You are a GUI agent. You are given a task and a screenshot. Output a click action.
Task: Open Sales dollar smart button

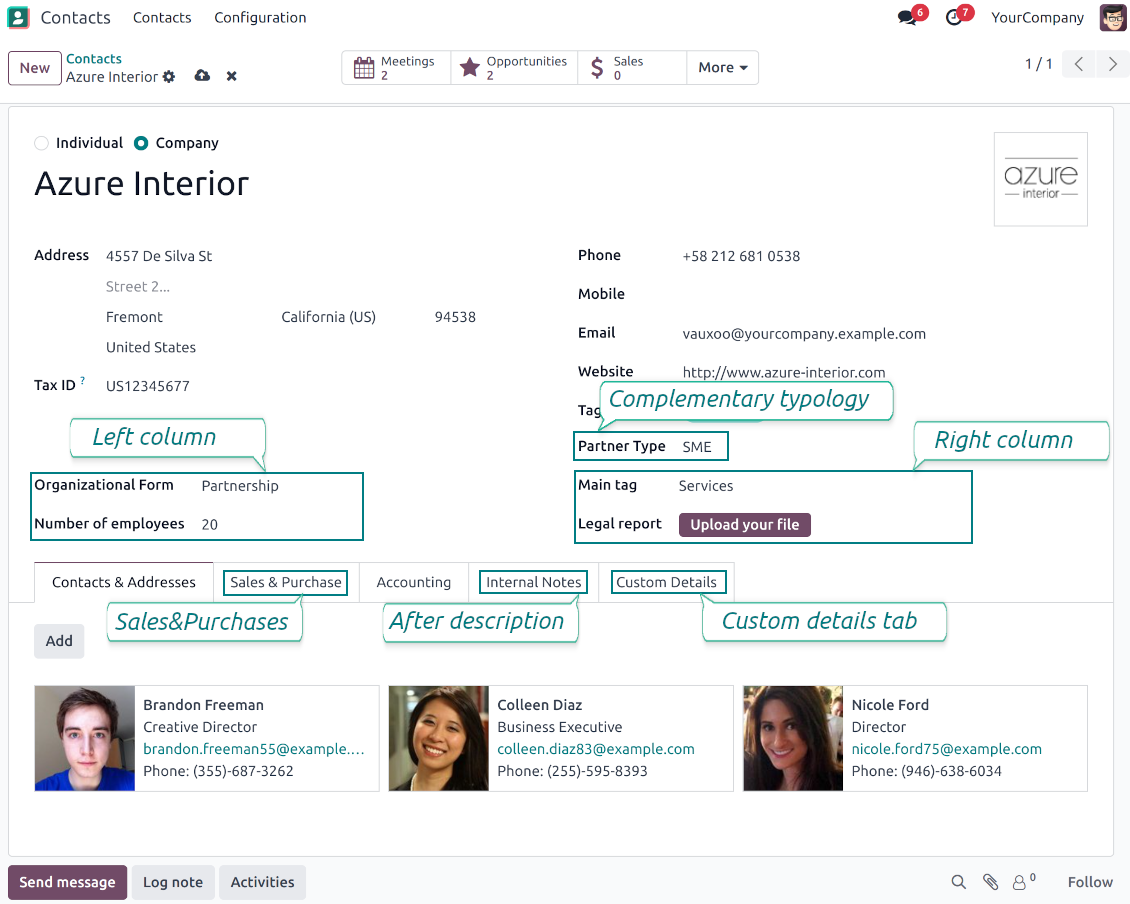click(x=632, y=68)
